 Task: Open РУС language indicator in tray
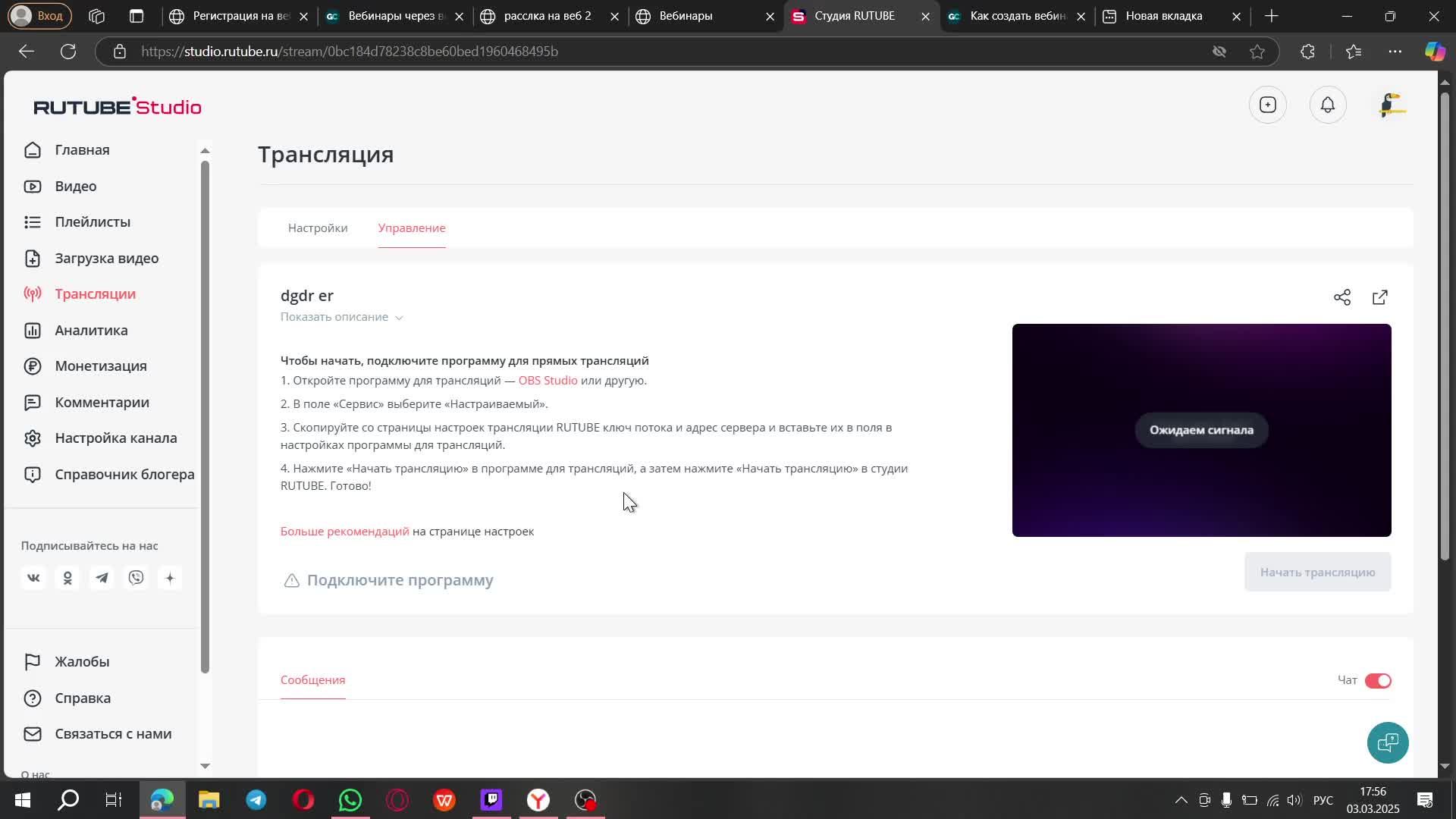pos(1323,800)
